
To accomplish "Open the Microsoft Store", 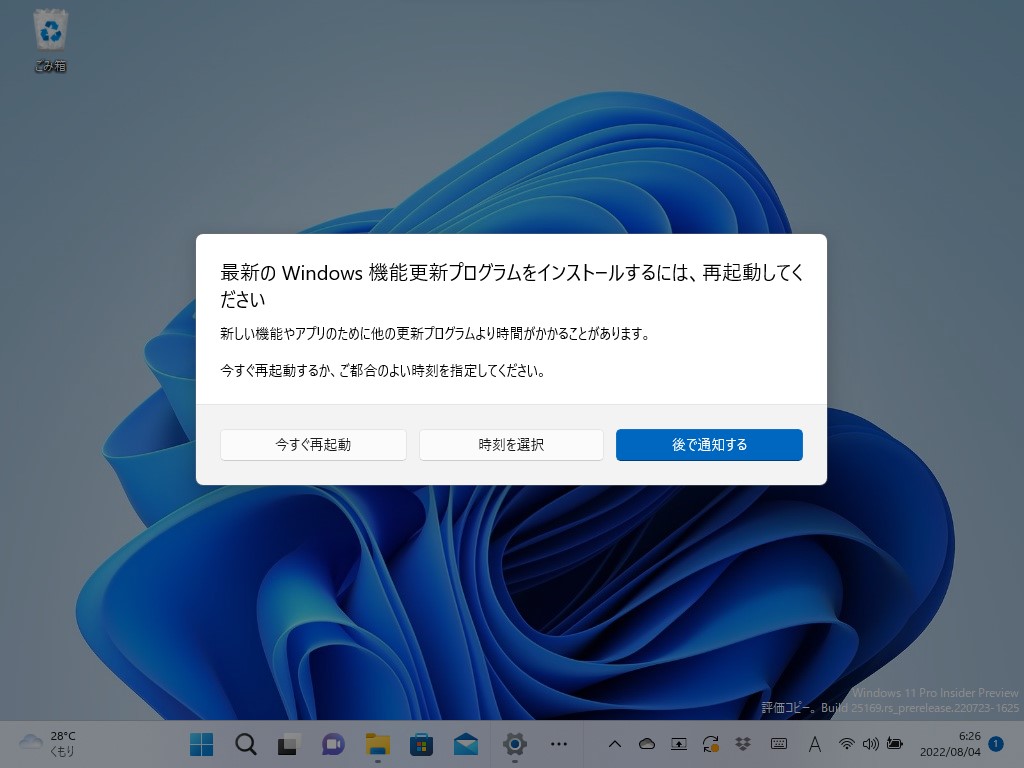I will pyautogui.click(x=420, y=744).
